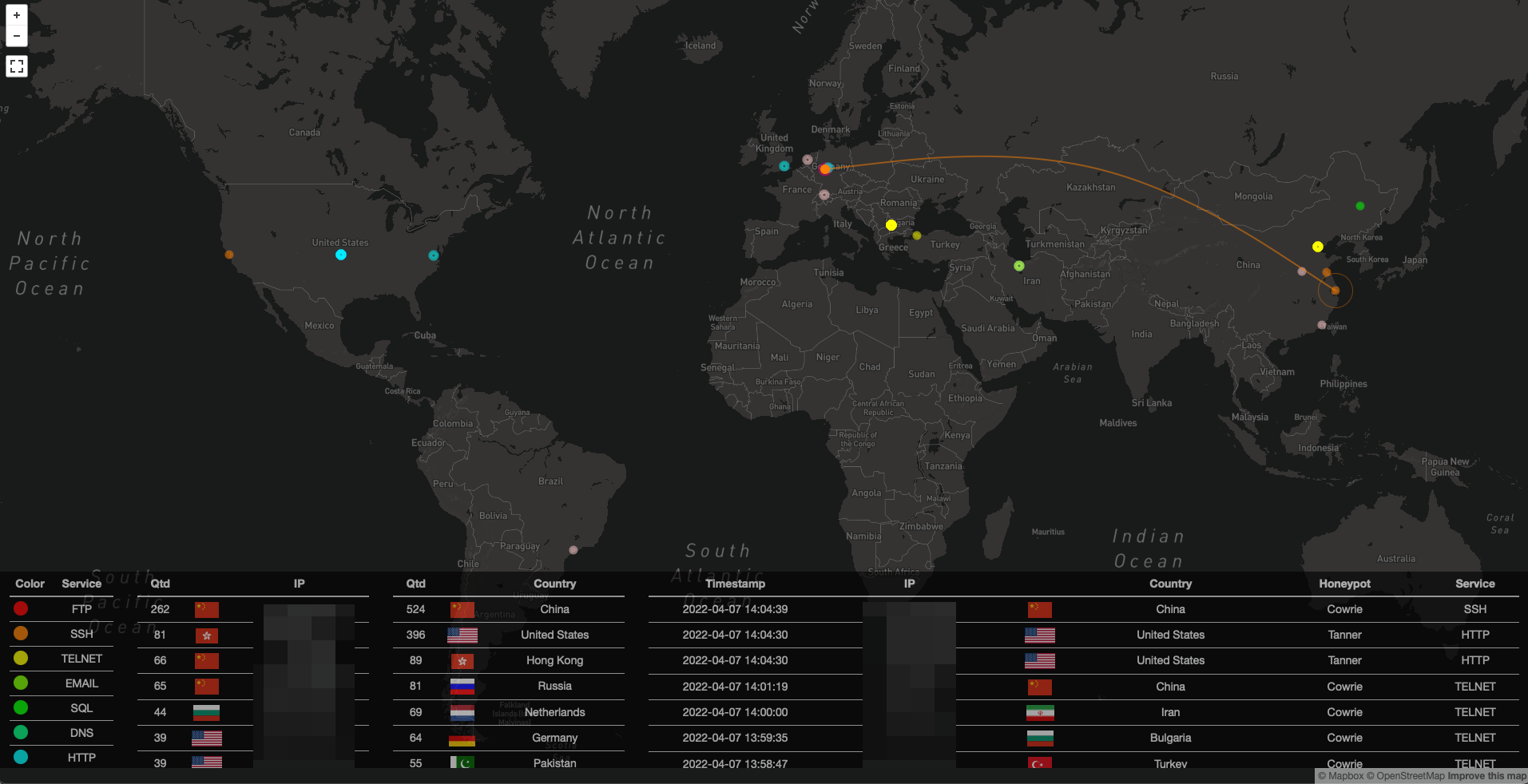
Task: Click the China flag in top country row
Action: click(x=462, y=609)
